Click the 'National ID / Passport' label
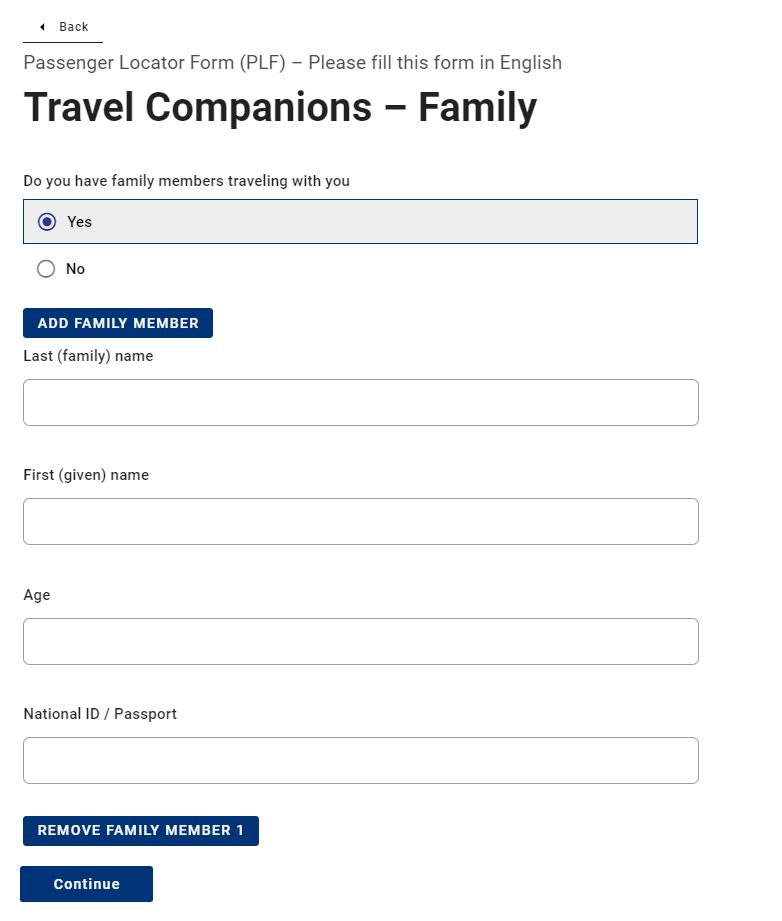The width and height of the screenshot is (782, 921). pos(100,714)
